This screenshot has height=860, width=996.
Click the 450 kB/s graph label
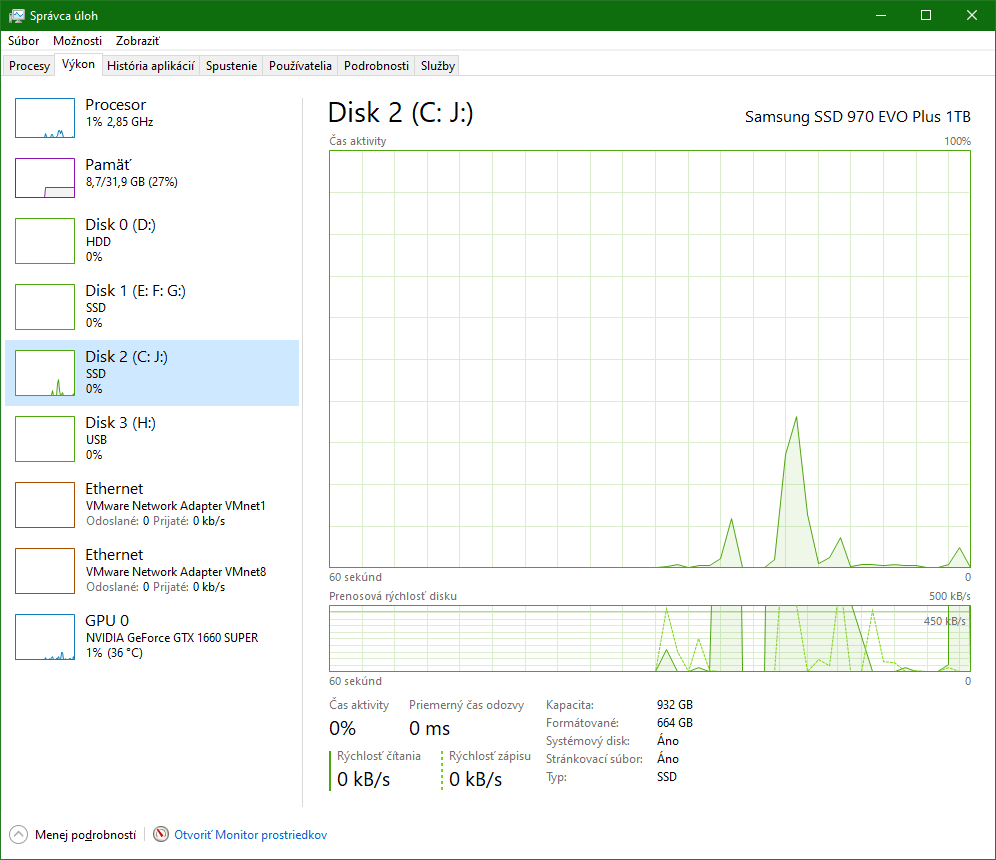click(945, 621)
